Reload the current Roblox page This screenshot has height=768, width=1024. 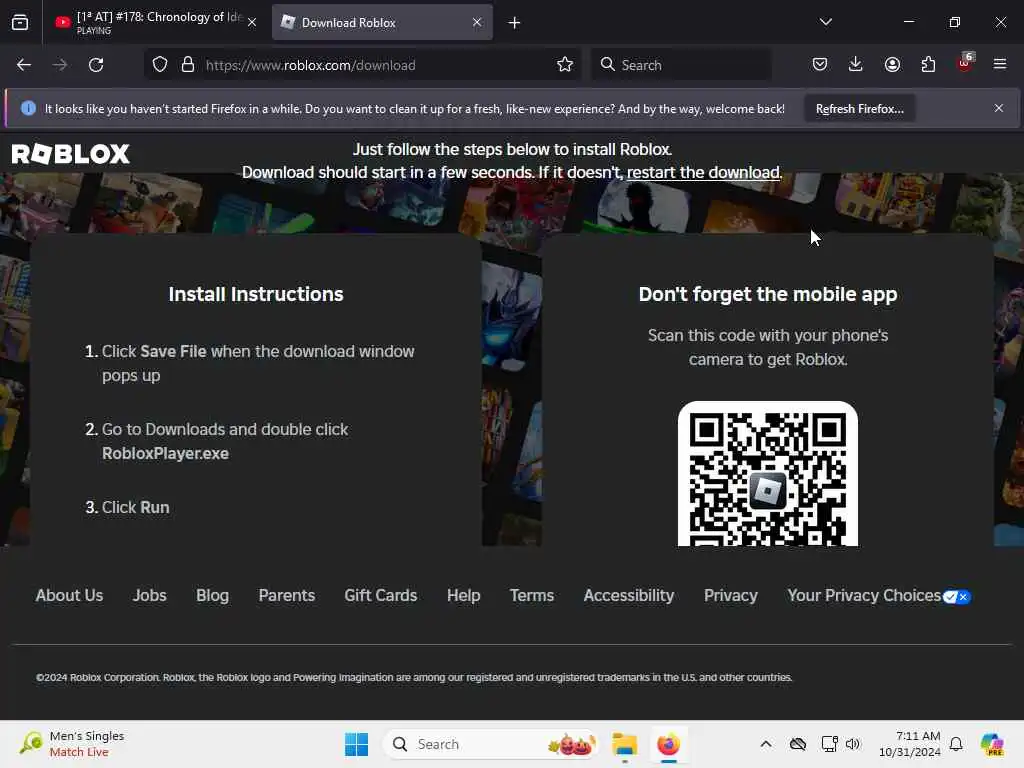point(96,65)
